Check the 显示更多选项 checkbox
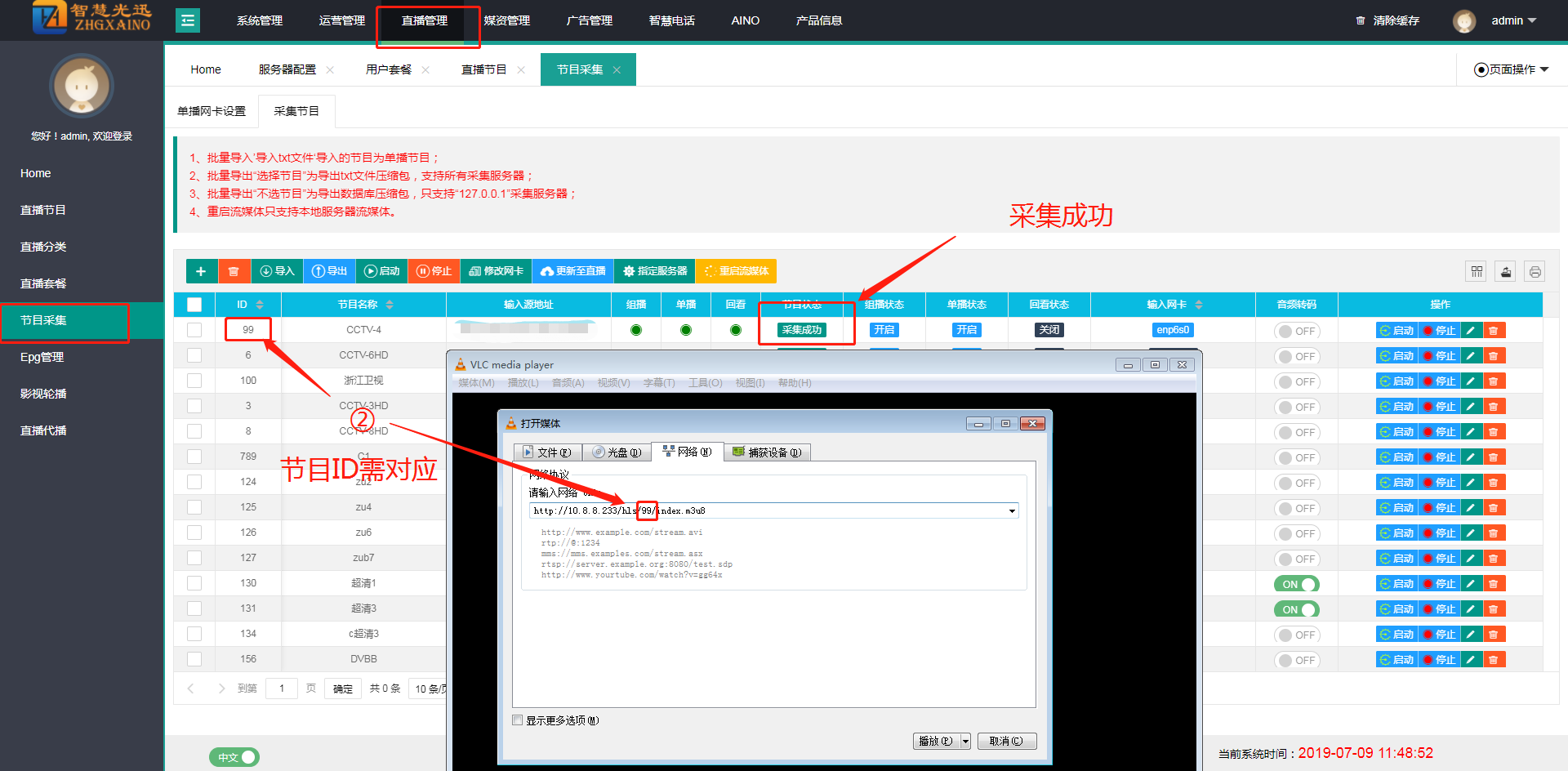The image size is (1568, 771). [517, 720]
